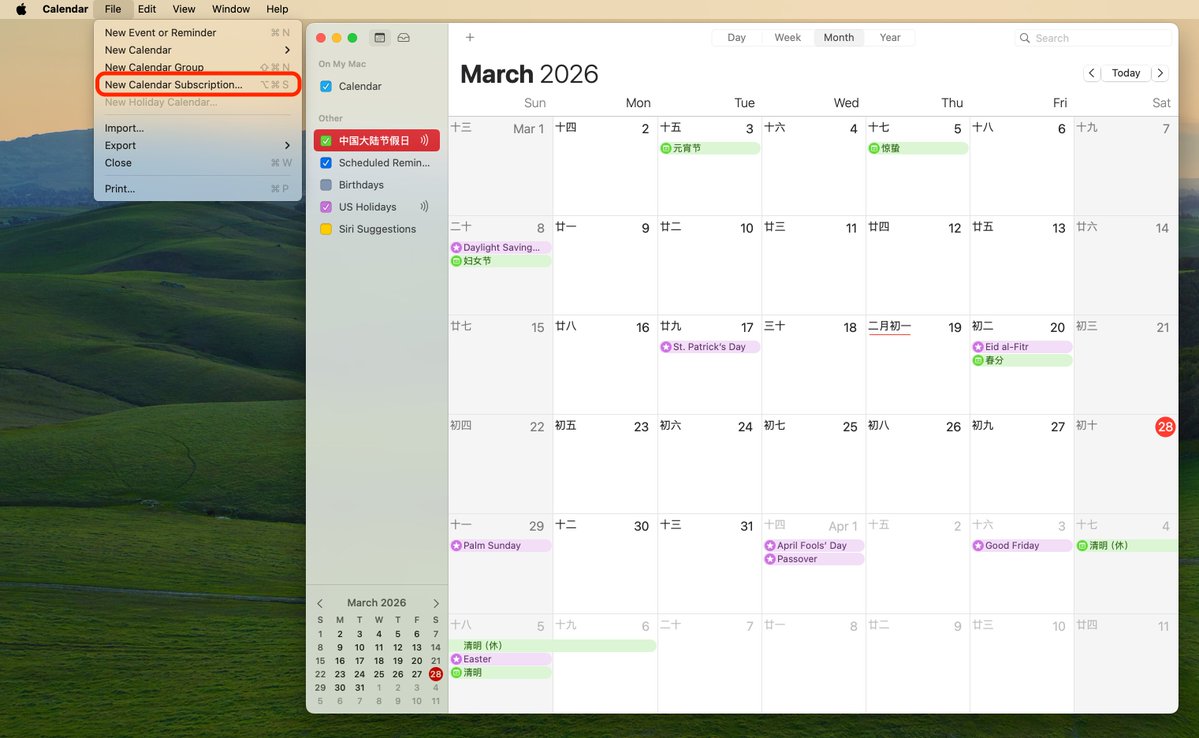1199x738 pixels.
Task: Open the Passover event
Action: tap(814, 560)
